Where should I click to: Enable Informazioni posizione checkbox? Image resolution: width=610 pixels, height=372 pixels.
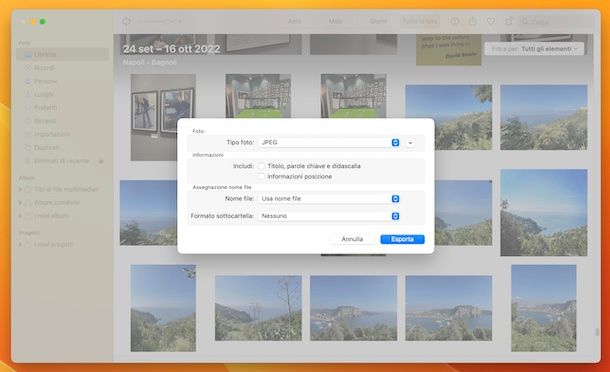(261, 177)
